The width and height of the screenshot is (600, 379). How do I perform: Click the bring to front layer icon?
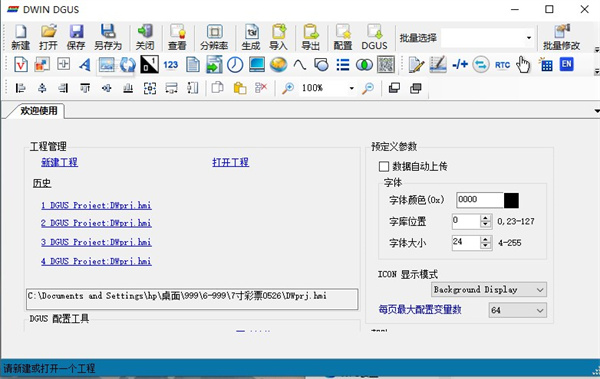394,88
